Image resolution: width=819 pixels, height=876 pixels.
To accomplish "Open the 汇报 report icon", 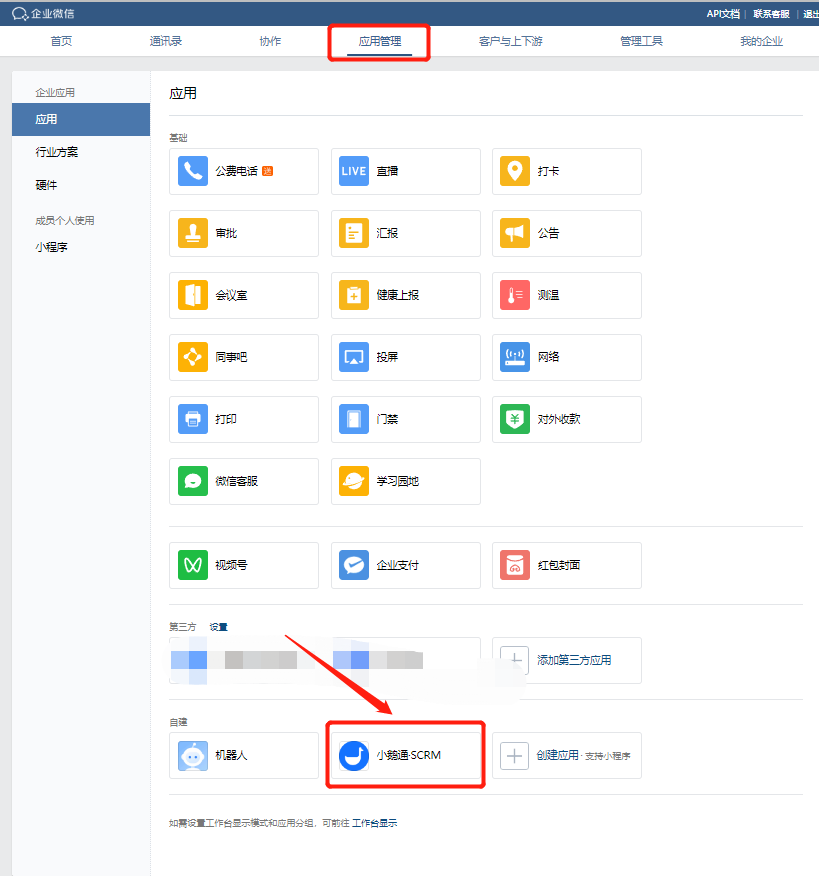I will coord(354,233).
